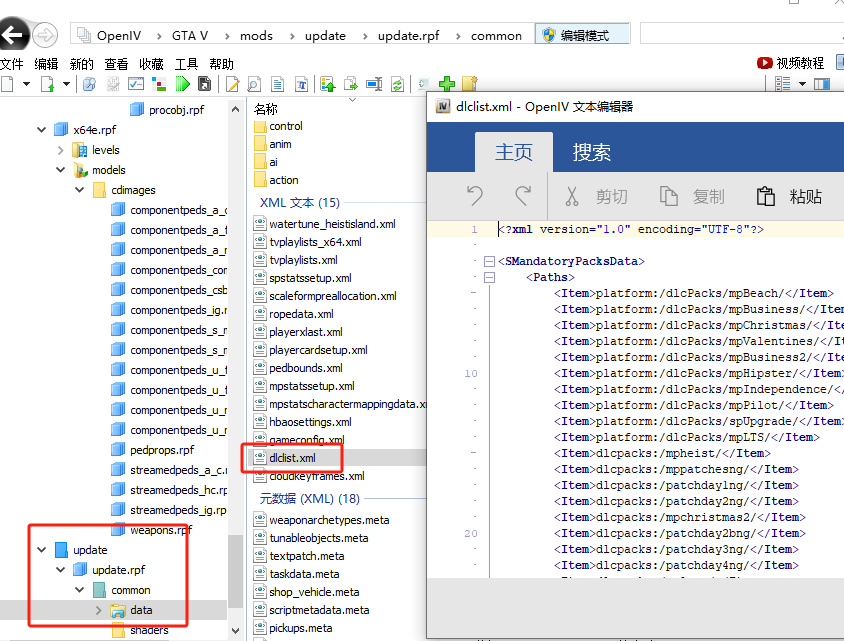Click the extract list green up-arrow icon
This screenshot has height=641, width=844.
click(x=328, y=84)
